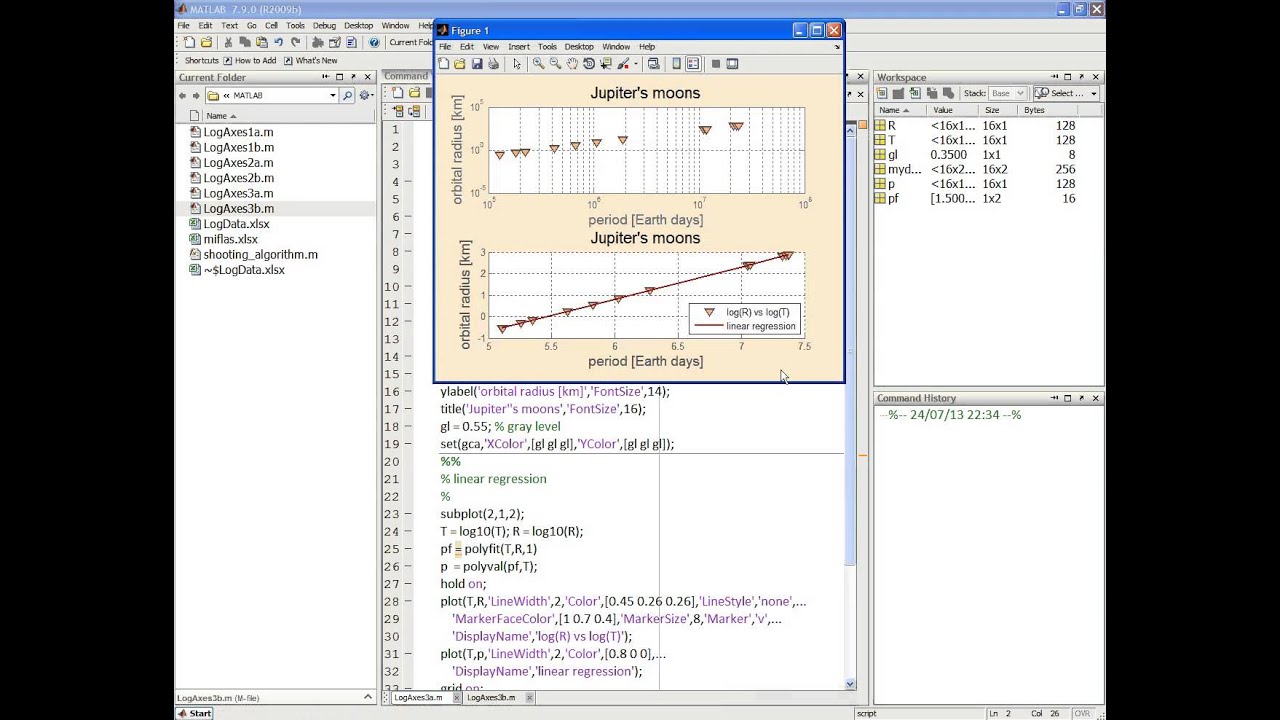The width and height of the screenshot is (1280, 720).
Task: Maximize the Current Folder panel
Action: pos(339,77)
